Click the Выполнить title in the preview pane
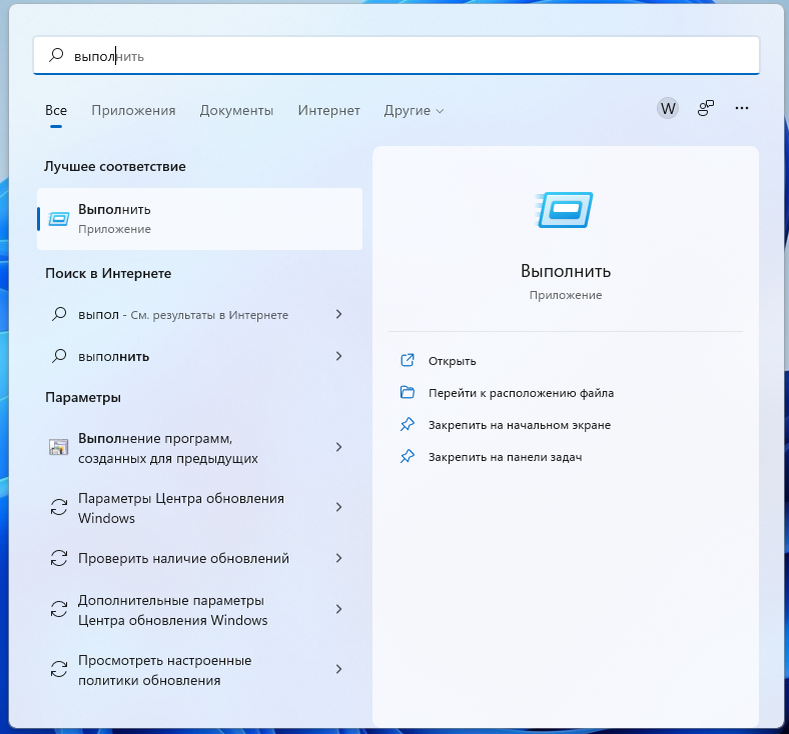Image resolution: width=789 pixels, height=734 pixels. tap(565, 271)
